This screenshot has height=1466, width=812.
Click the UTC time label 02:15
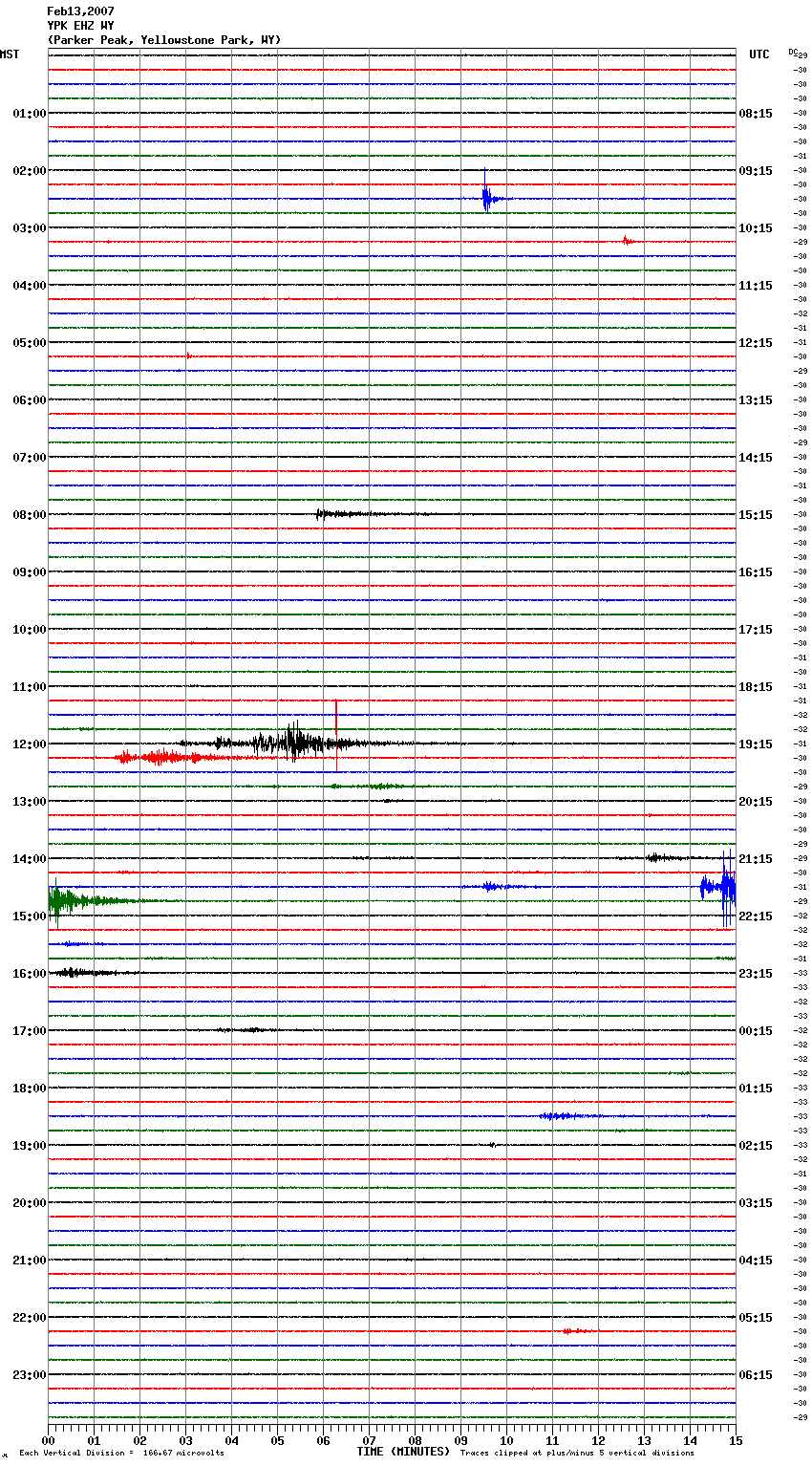pyautogui.click(x=756, y=1146)
